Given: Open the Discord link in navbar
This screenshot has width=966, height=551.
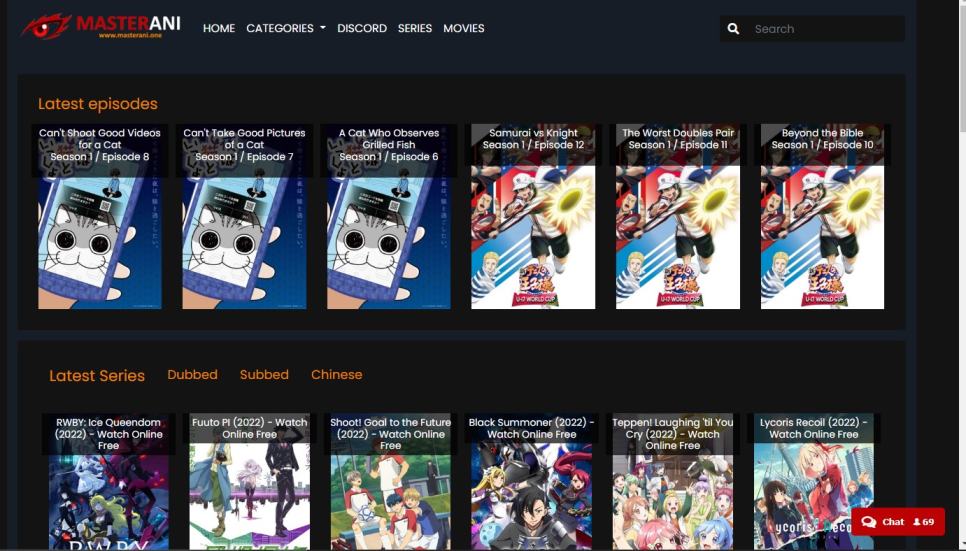Looking at the screenshot, I should [x=362, y=28].
